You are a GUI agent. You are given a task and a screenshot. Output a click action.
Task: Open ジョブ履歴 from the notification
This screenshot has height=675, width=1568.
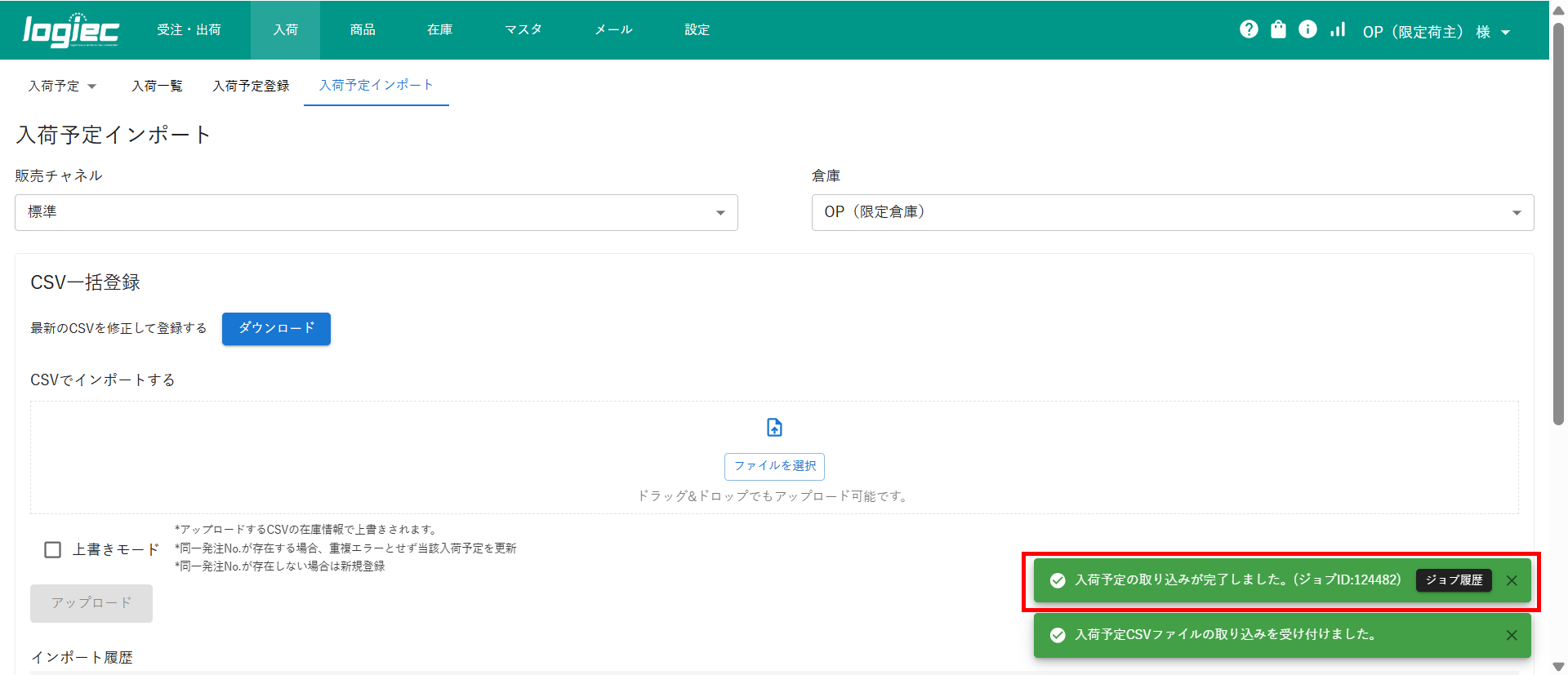point(1454,580)
